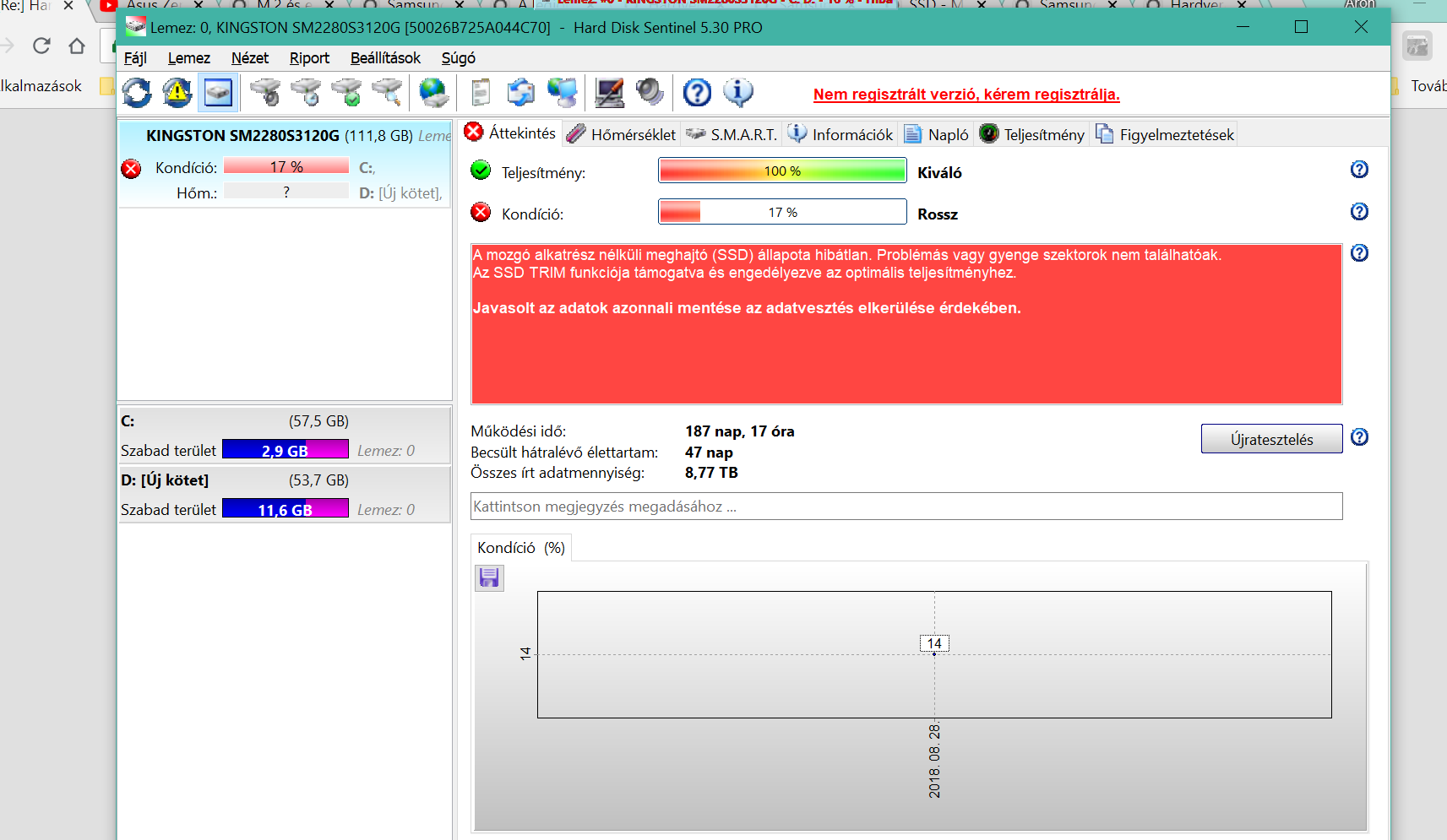Screen dimensions: 1447x840
Task: Click the disk with green checkmark icon
Action: tap(346, 93)
